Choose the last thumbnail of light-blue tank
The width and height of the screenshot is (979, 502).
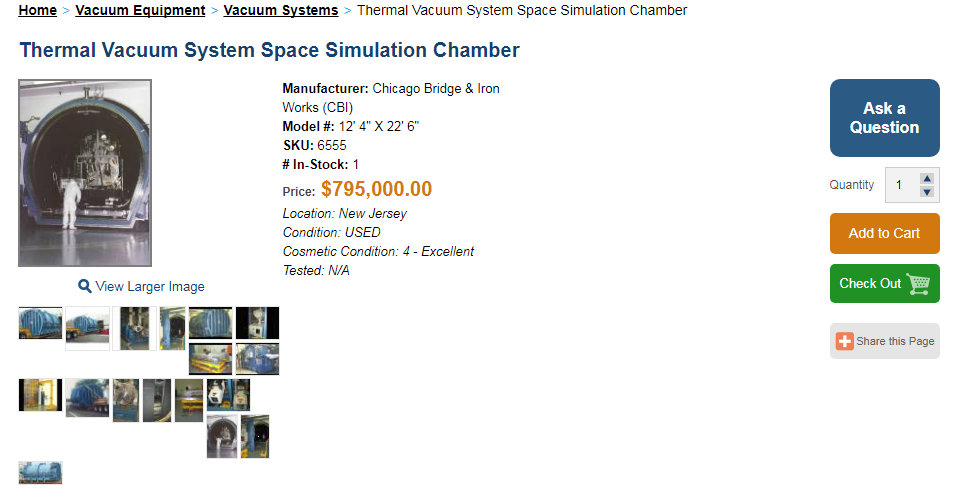coord(41,473)
